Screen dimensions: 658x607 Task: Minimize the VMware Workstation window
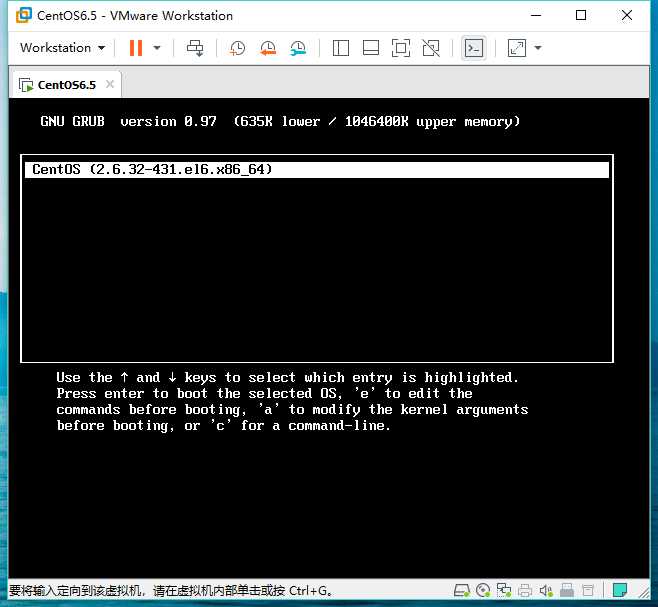coord(536,16)
